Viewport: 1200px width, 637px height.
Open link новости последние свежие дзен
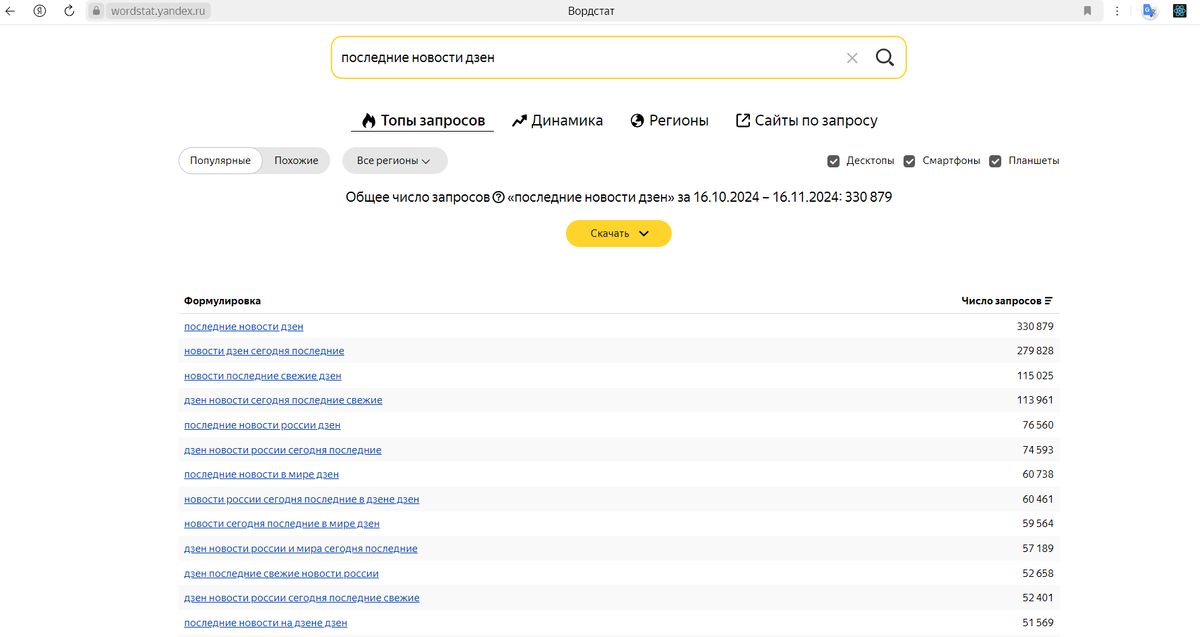(263, 376)
